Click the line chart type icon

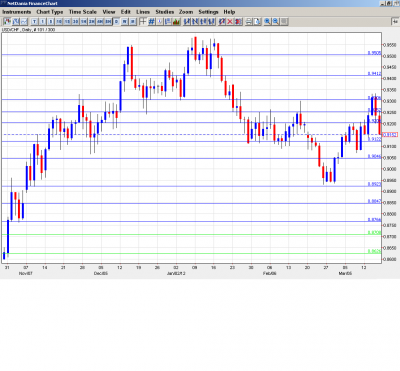[24, 22]
